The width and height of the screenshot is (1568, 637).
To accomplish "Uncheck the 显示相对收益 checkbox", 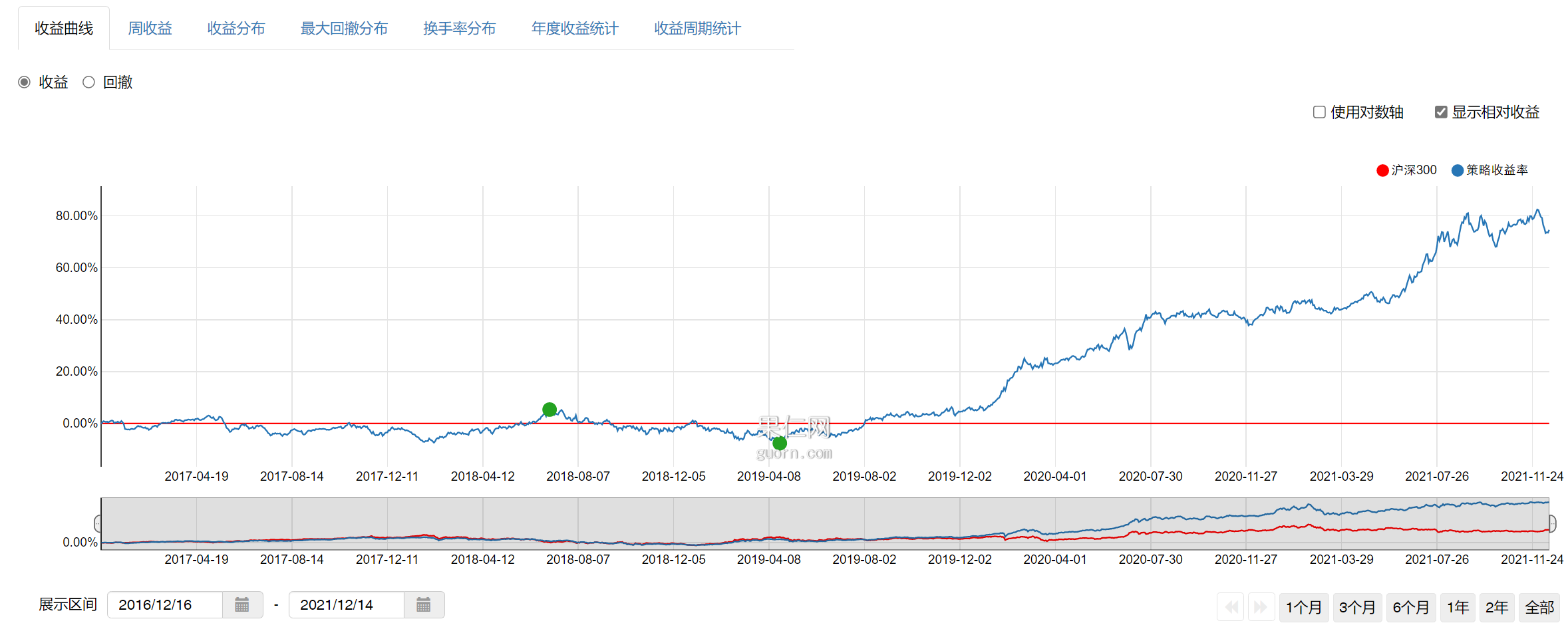I will pyautogui.click(x=1441, y=112).
